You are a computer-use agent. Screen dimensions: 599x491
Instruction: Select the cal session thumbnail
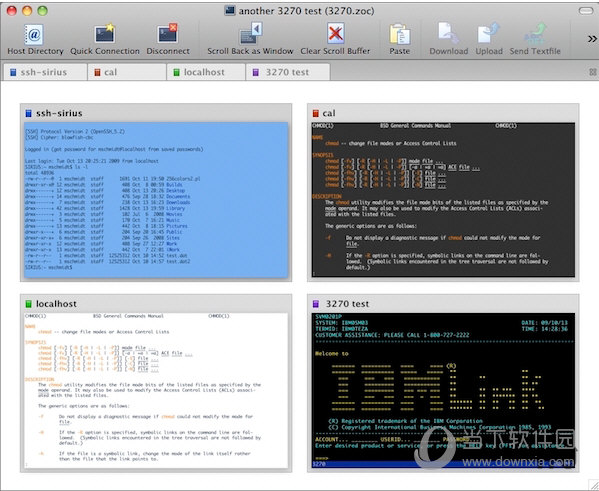click(443, 193)
